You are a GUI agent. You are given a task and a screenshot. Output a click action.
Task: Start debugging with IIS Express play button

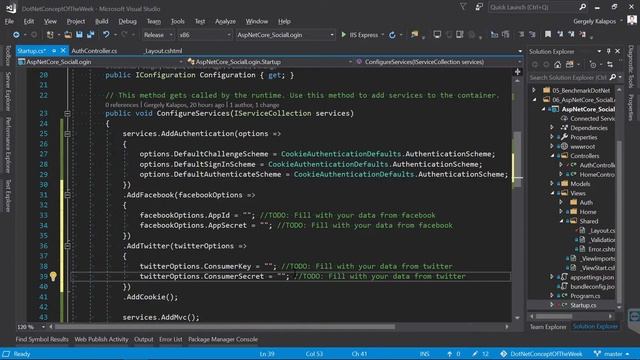pyautogui.click(x=344, y=35)
